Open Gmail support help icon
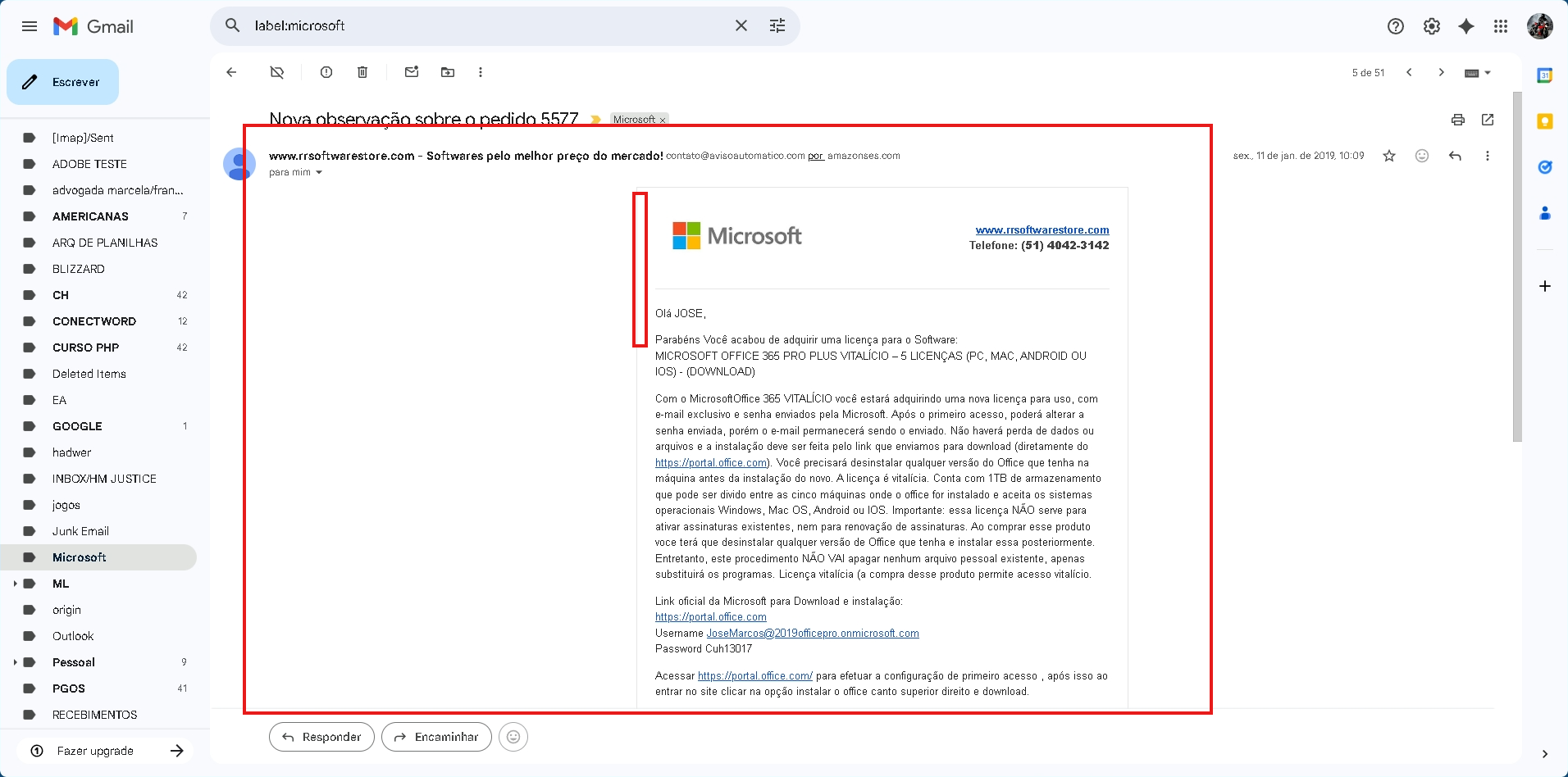 pos(1396,26)
